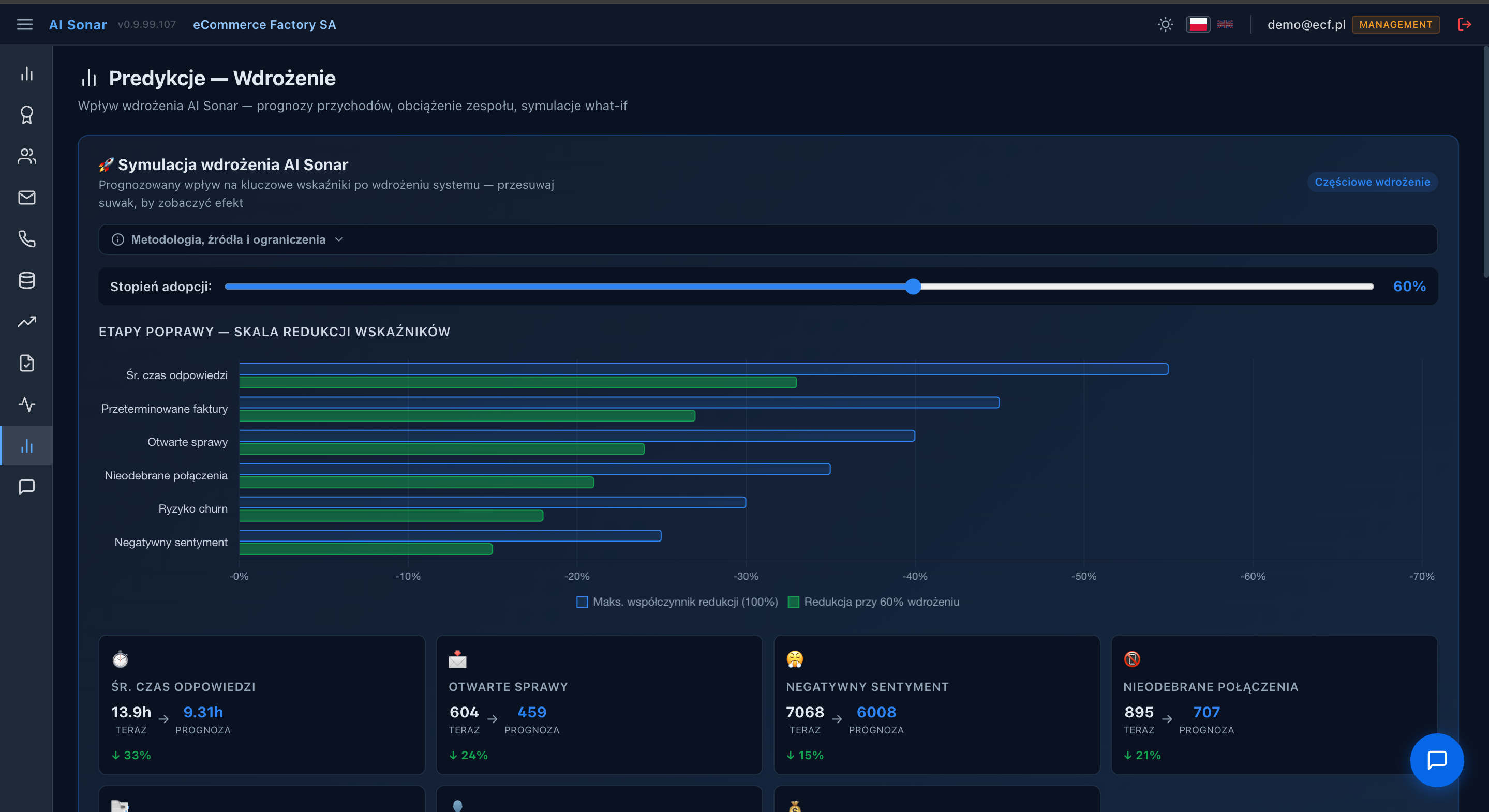Open the users sidebar icon
Screen dimensions: 1489x812
point(26,156)
